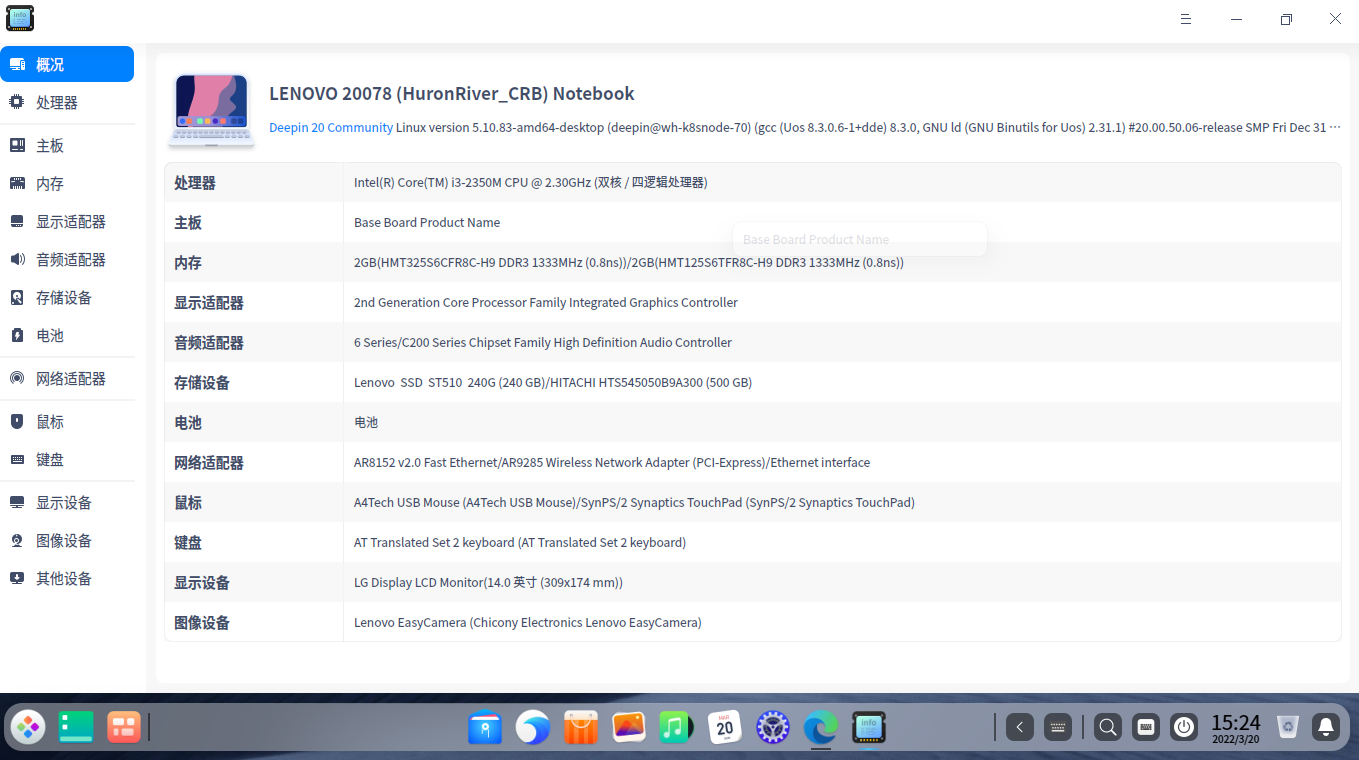Select the Intel(R) Core(TM) i3-2350M CPU text

click(530, 183)
